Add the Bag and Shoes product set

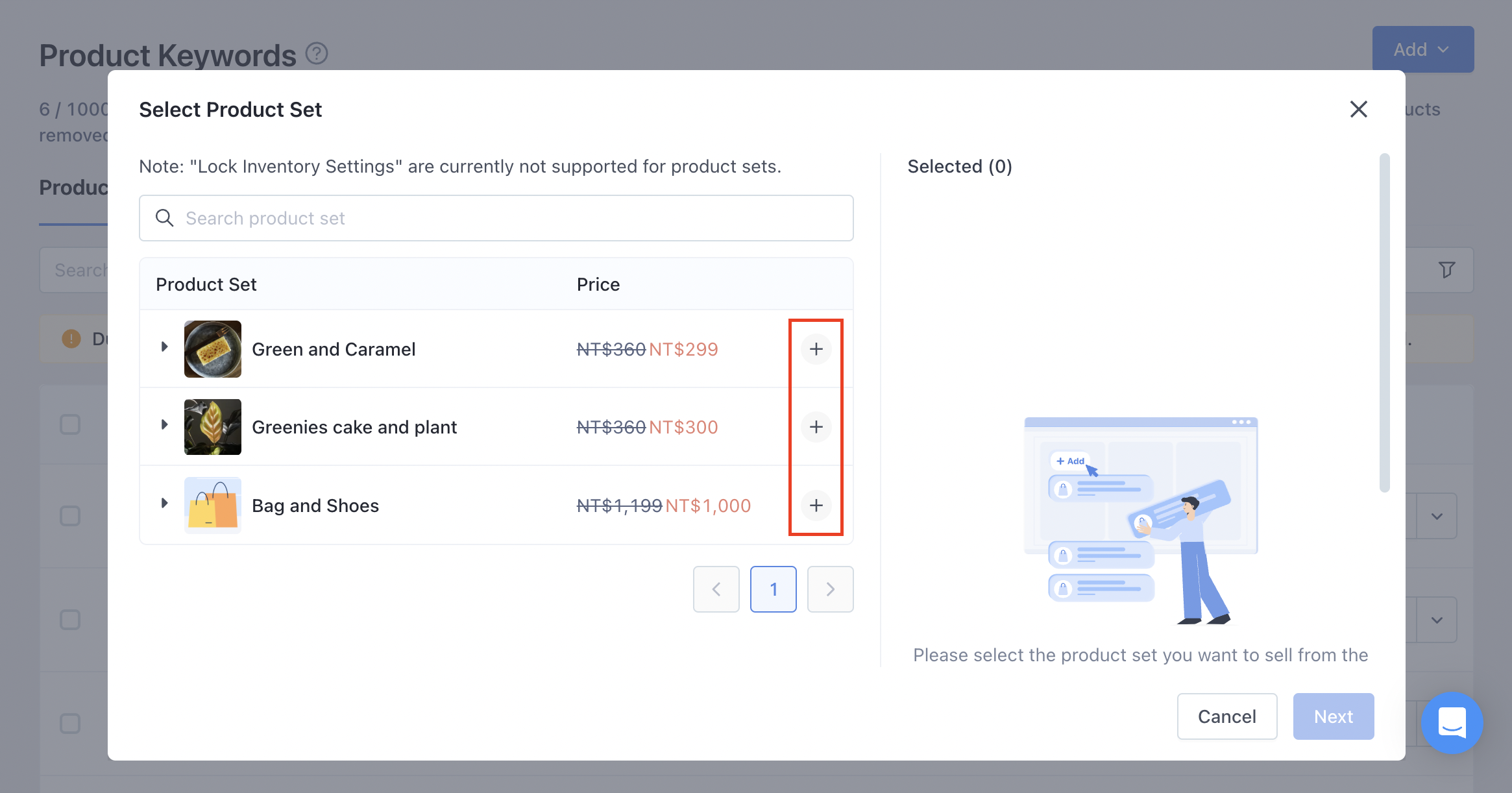816,506
